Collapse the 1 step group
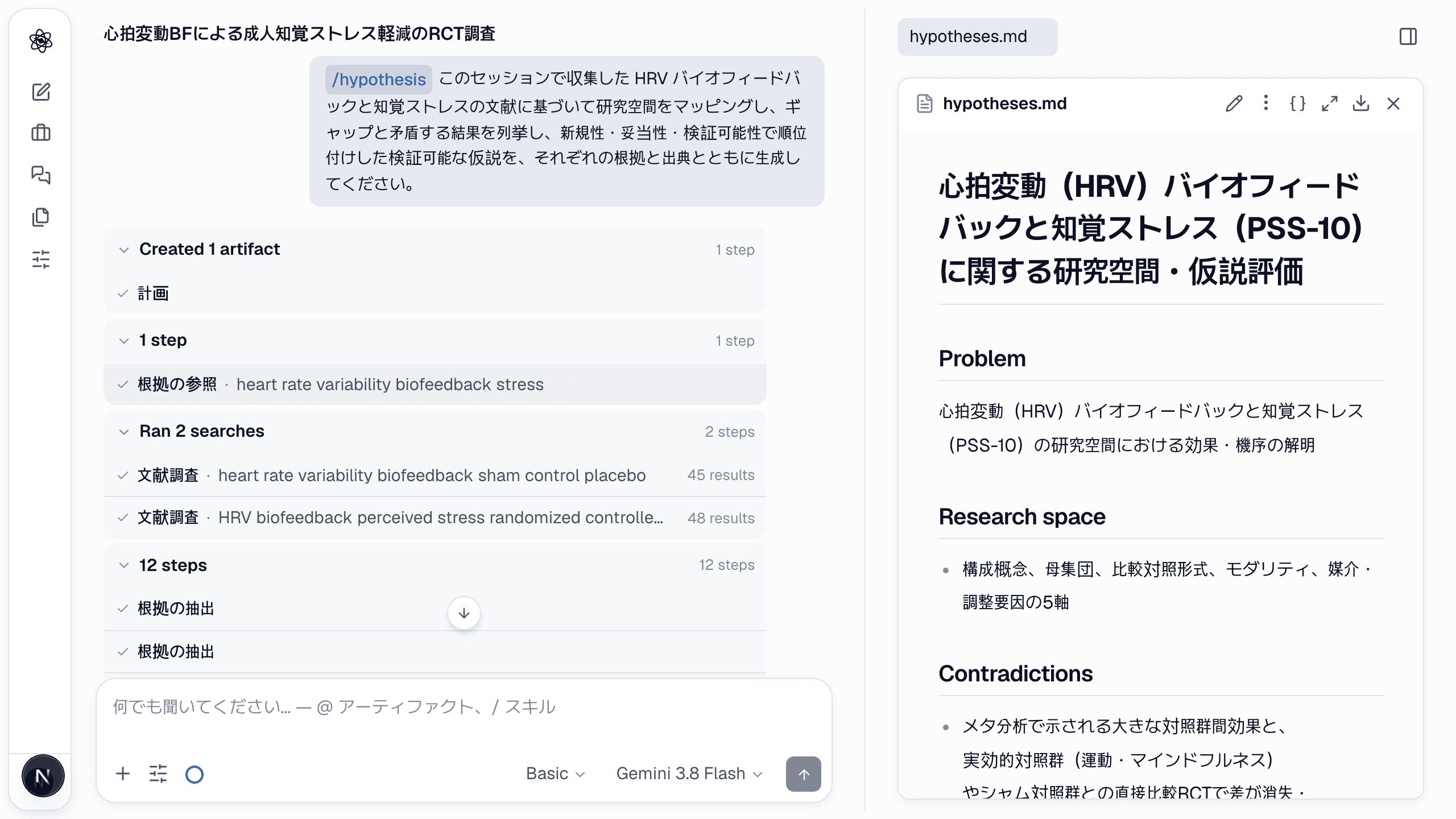Image resolution: width=1456 pixels, height=819 pixels. [x=435, y=340]
